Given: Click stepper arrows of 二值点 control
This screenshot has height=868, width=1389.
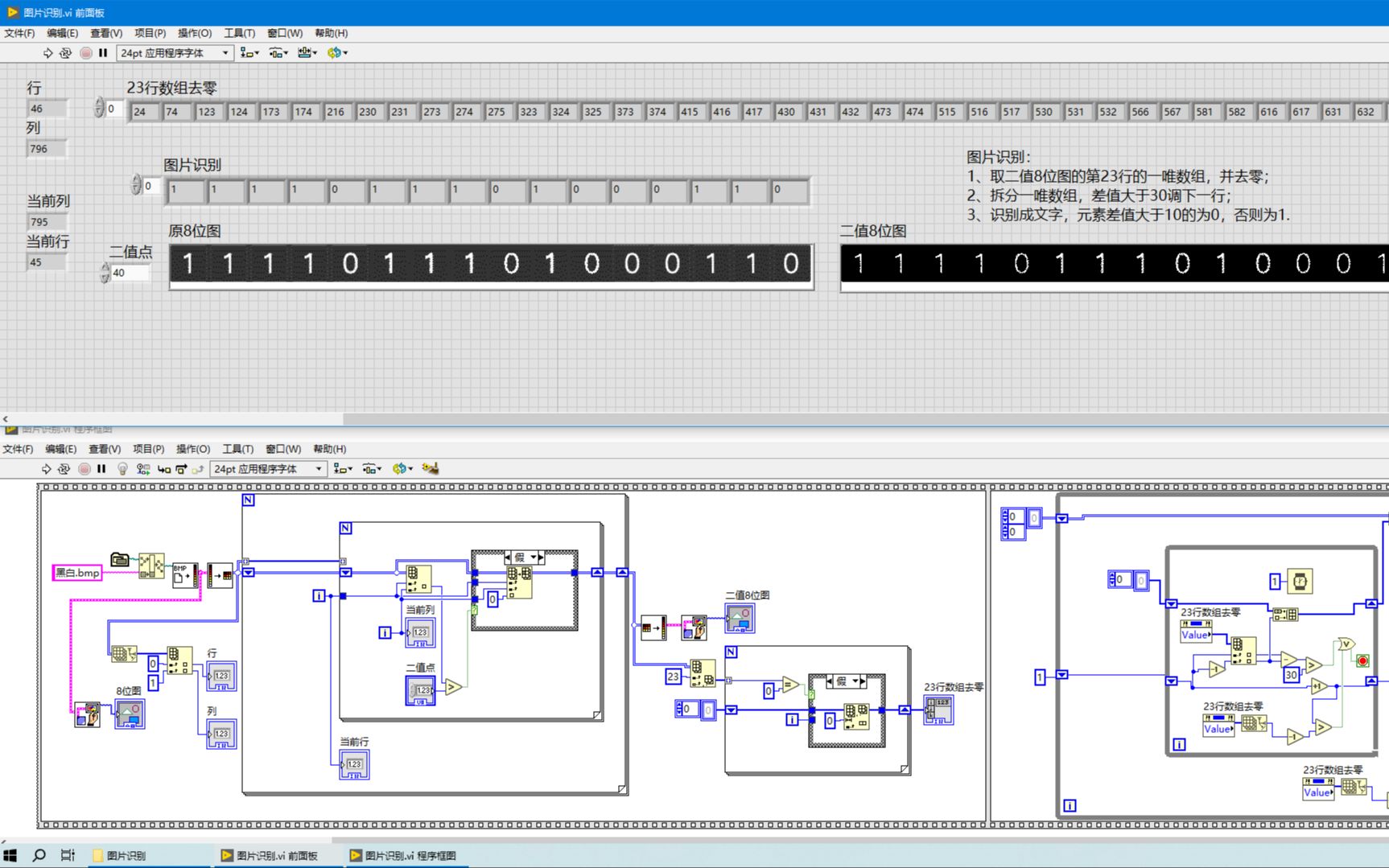Looking at the screenshot, I should (105, 273).
